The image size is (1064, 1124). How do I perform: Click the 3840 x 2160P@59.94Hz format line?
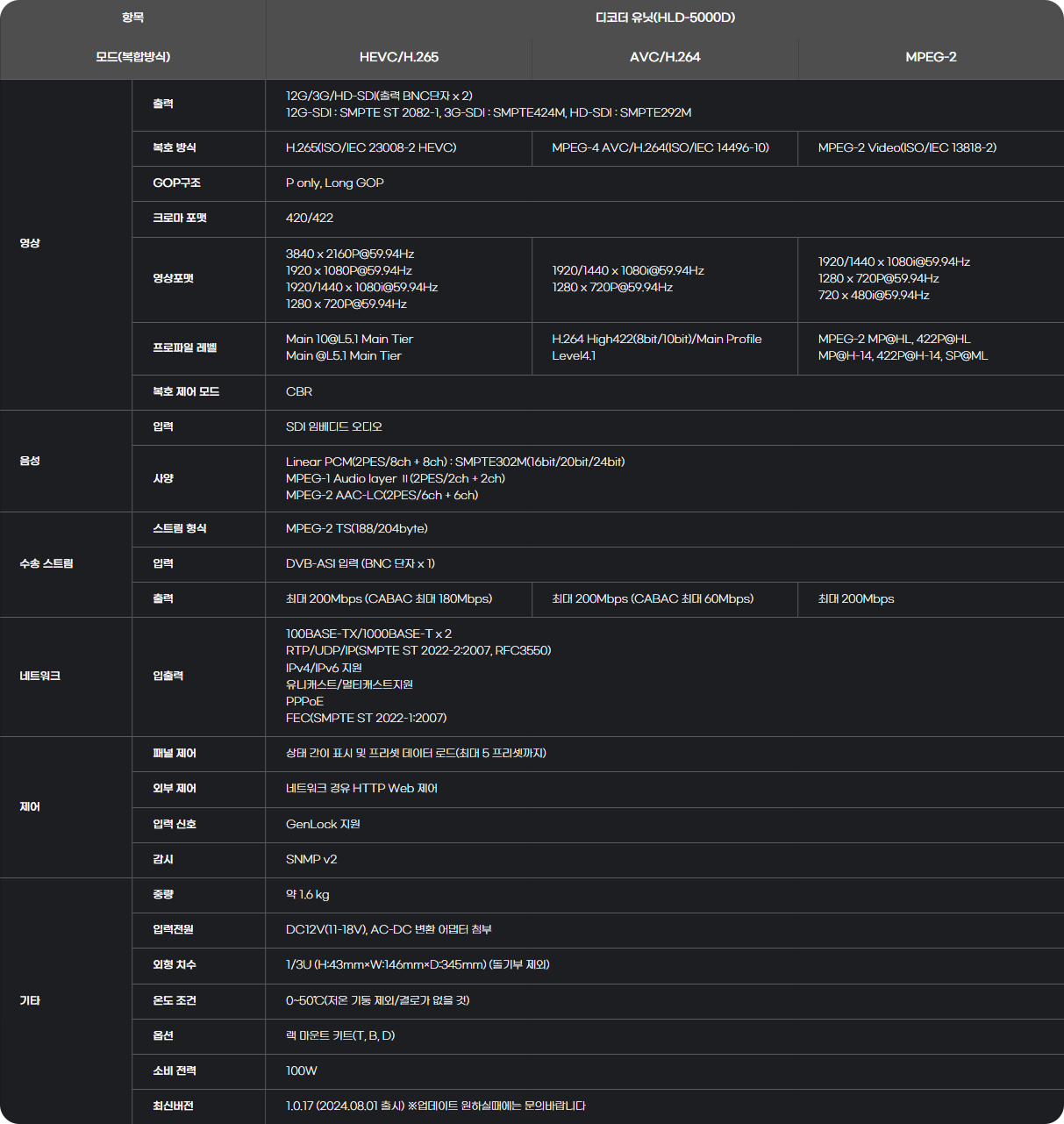(x=350, y=254)
